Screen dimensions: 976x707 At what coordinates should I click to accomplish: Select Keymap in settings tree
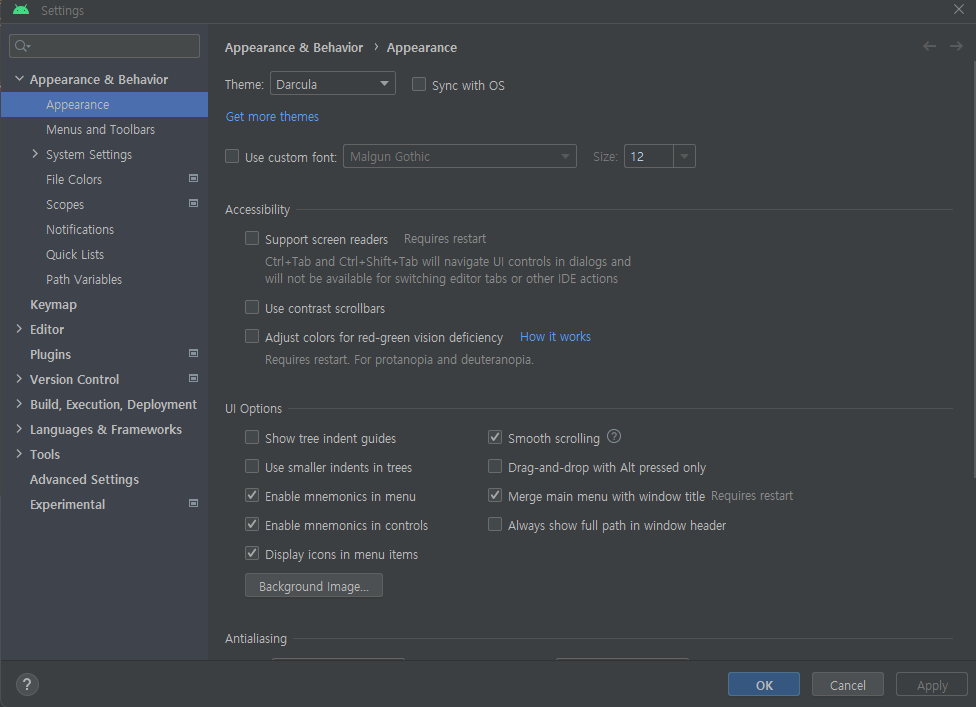coord(53,304)
